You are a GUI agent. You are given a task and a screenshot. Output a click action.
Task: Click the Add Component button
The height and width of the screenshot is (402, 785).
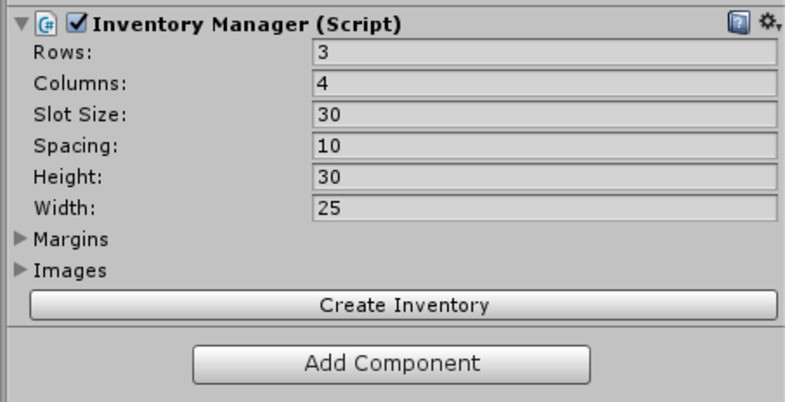(x=391, y=364)
